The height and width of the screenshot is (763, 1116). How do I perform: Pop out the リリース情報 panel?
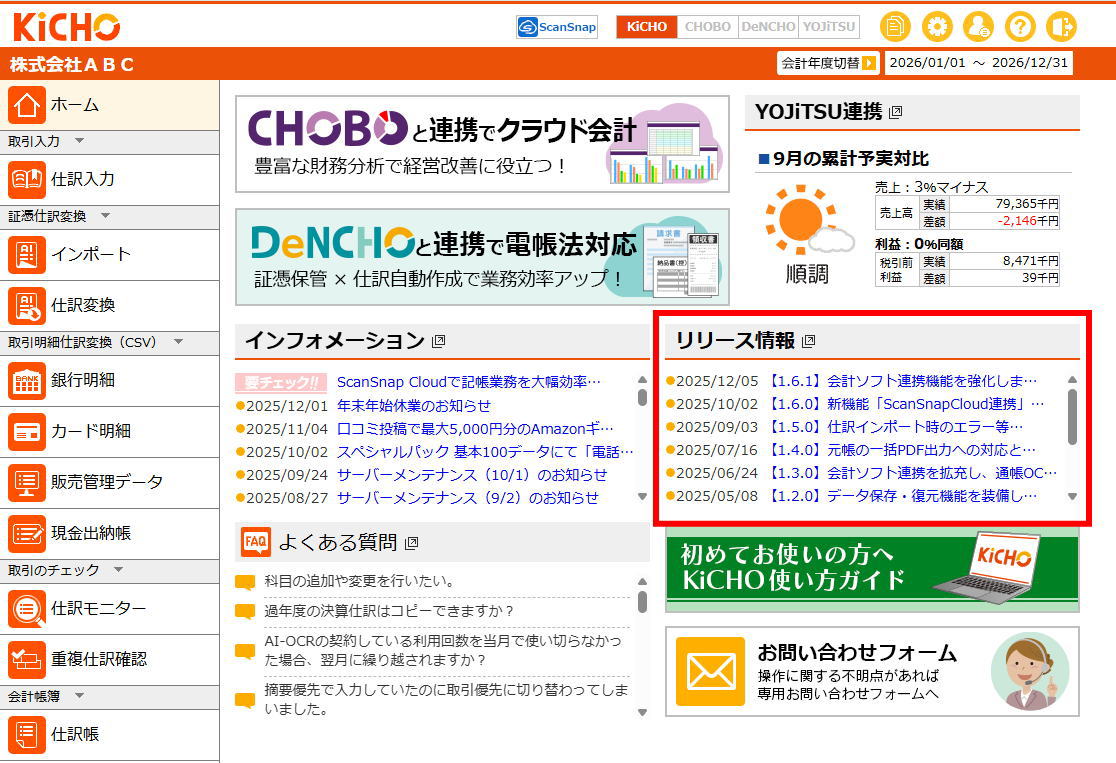[x=809, y=341]
